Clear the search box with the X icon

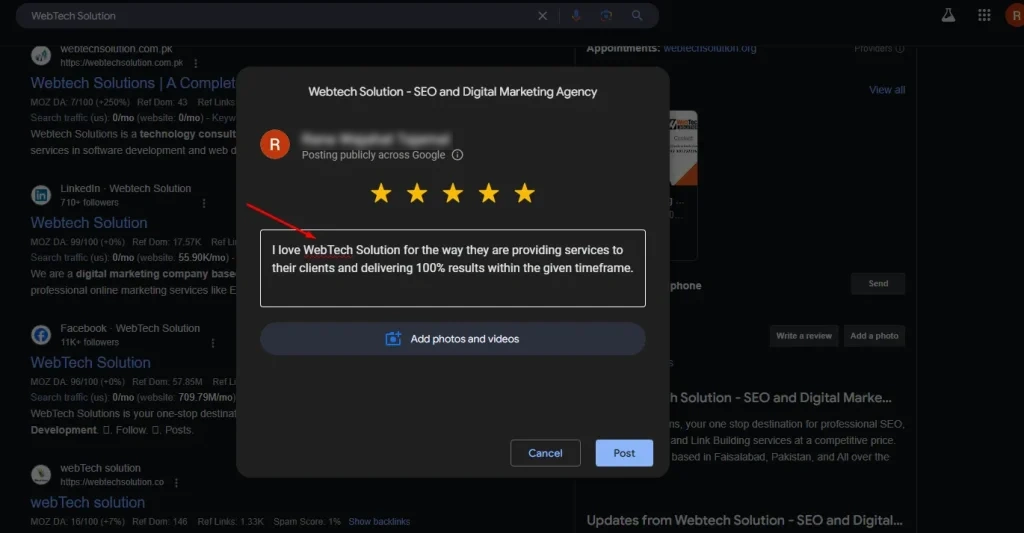click(542, 16)
